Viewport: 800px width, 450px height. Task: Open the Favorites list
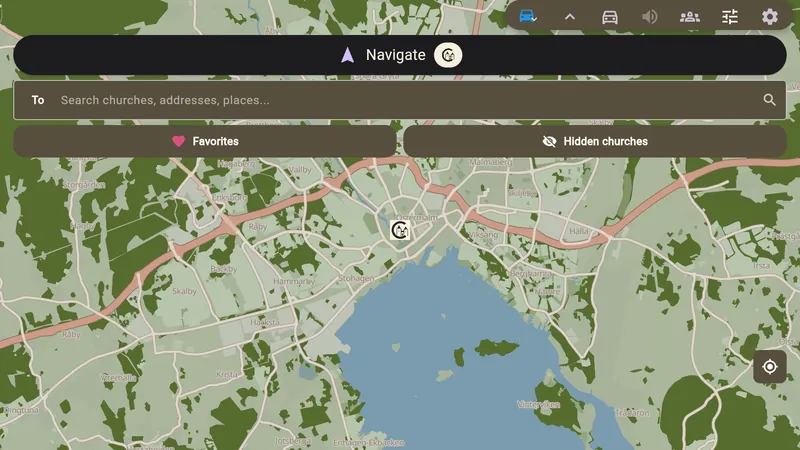click(x=205, y=141)
